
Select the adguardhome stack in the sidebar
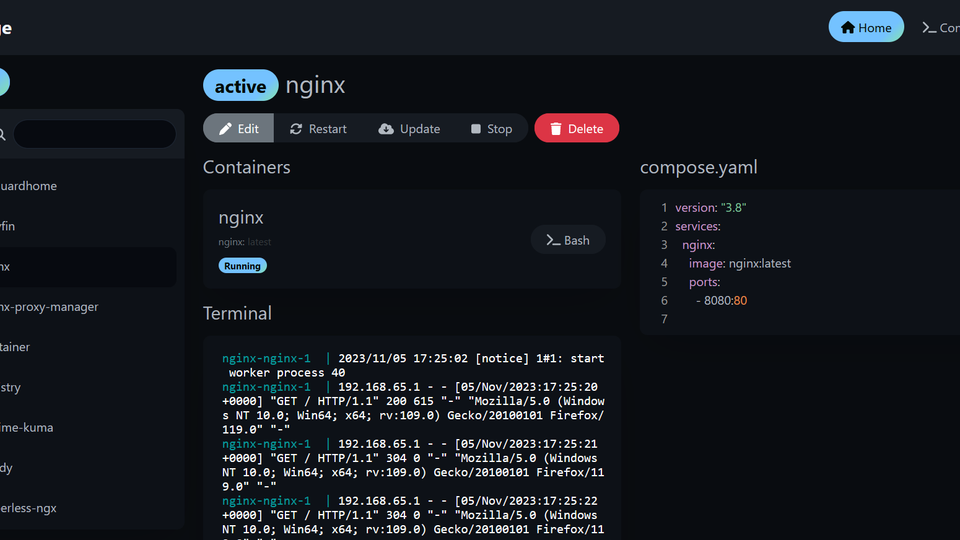(88, 186)
